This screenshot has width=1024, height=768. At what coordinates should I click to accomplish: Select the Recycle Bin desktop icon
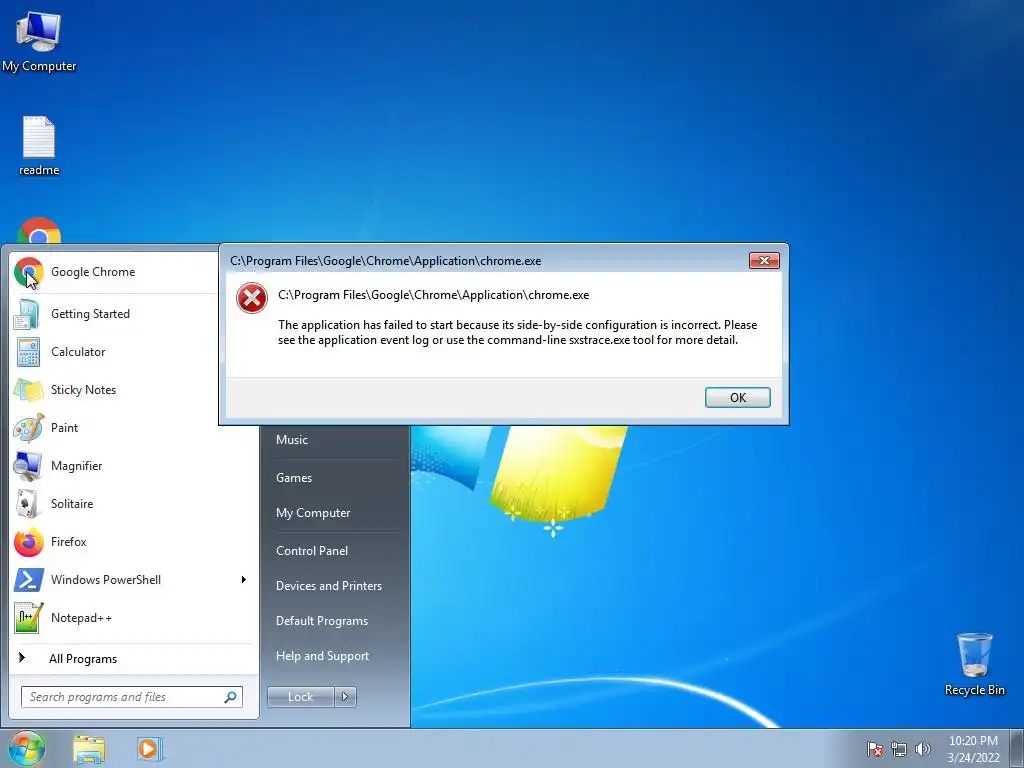pyautogui.click(x=974, y=664)
